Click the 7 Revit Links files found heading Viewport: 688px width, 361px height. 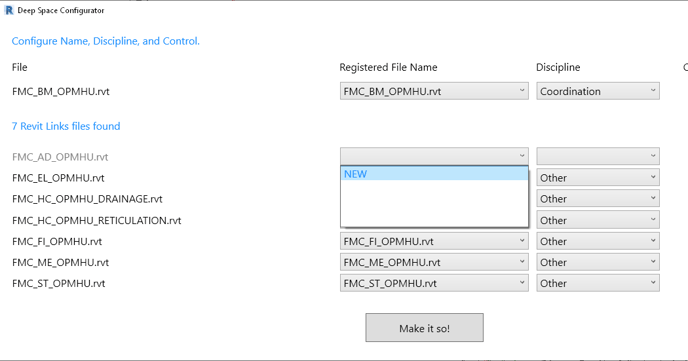[x=66, y=126]
